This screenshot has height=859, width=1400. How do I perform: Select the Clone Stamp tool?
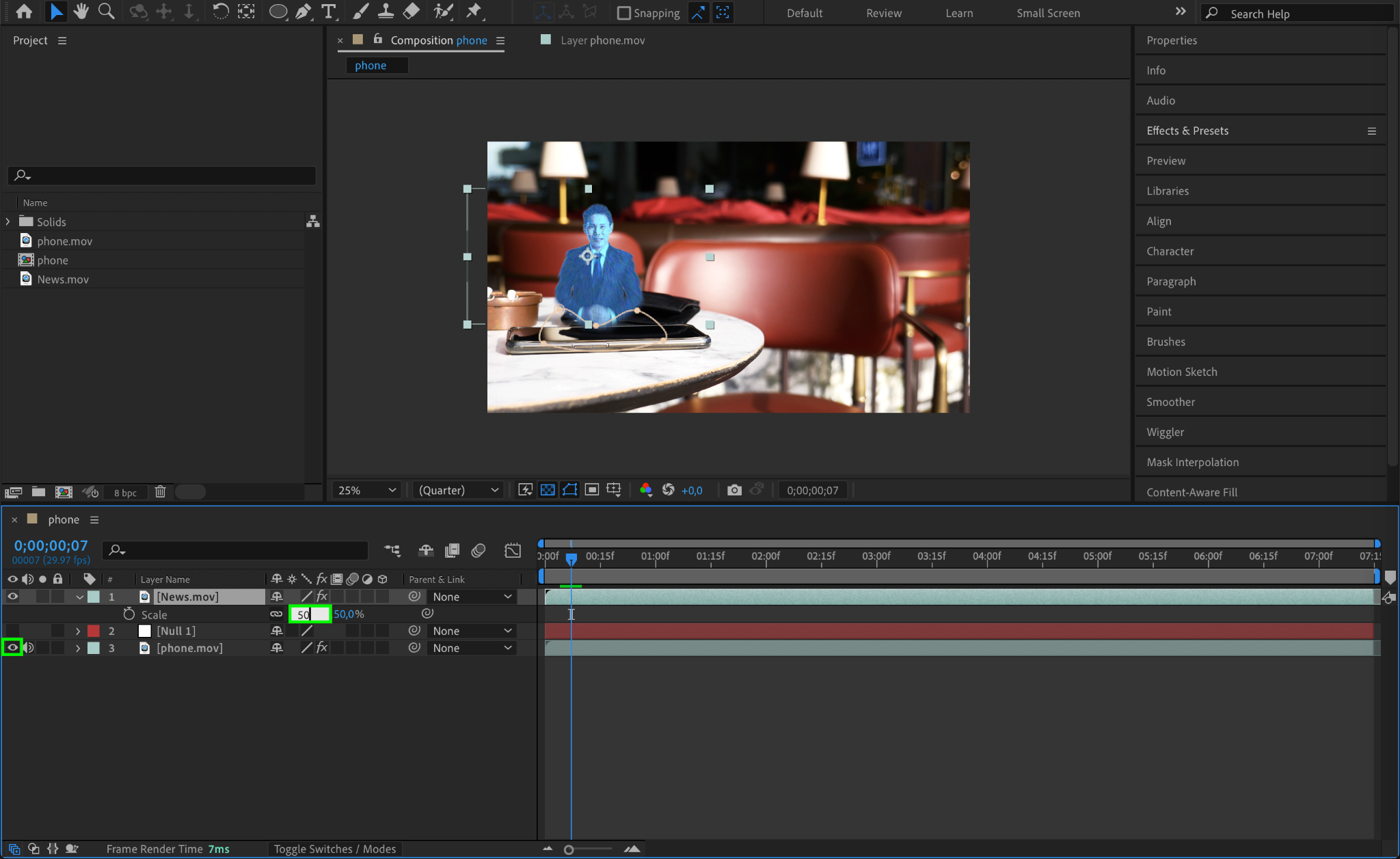[x=386, y=12]
